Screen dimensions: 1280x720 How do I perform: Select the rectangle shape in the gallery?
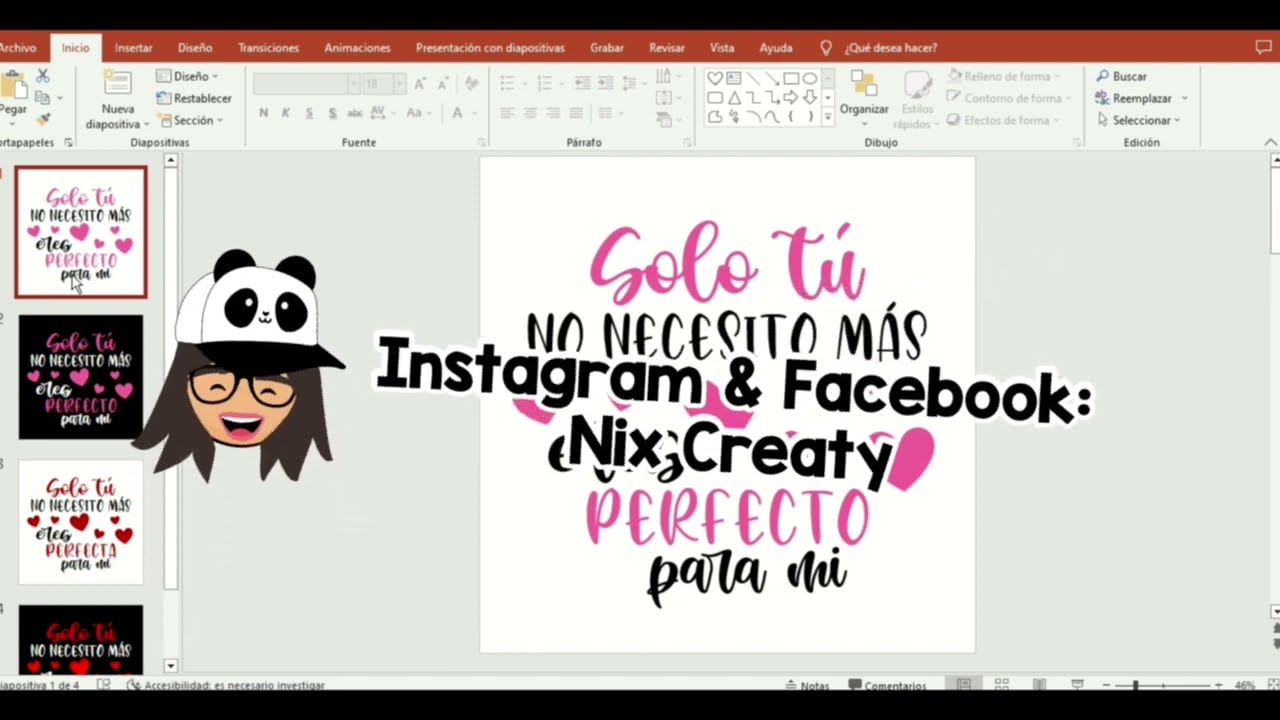pyautogui.click(x=791, y=78)
